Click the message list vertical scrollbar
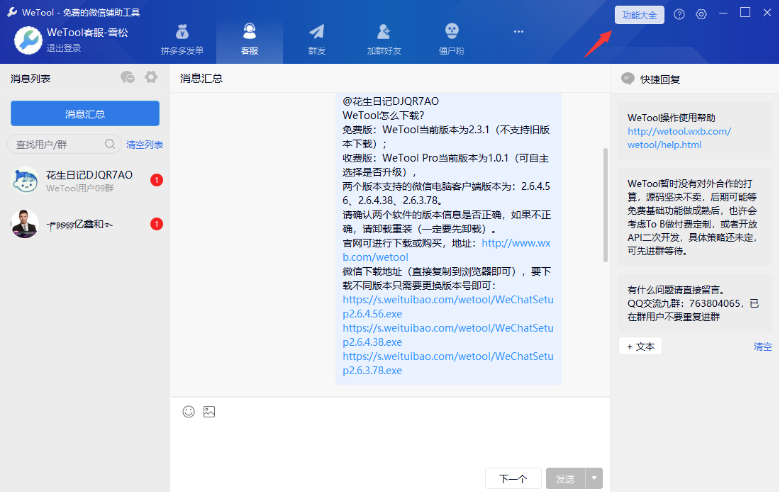The image size is (779, 492). pyautogui.click(x=606, y=205)
